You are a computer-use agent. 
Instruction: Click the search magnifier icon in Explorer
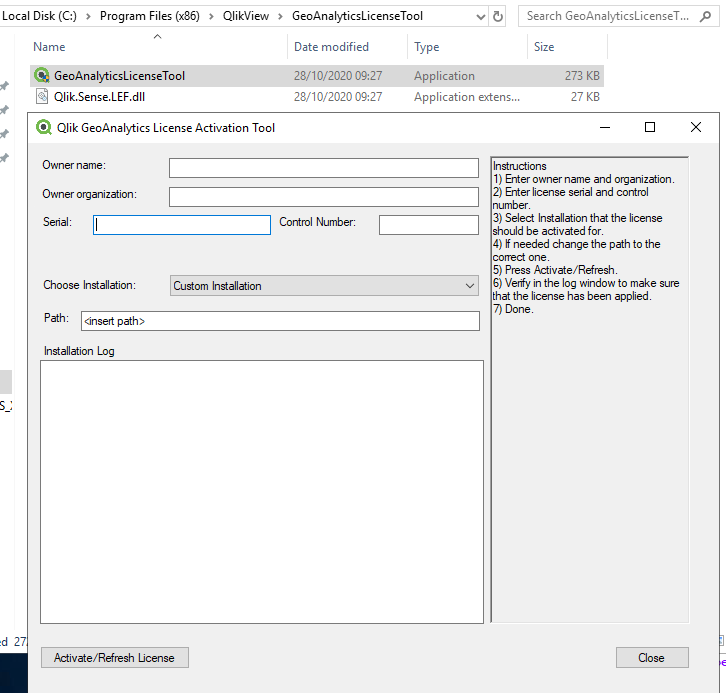(706, 17)
